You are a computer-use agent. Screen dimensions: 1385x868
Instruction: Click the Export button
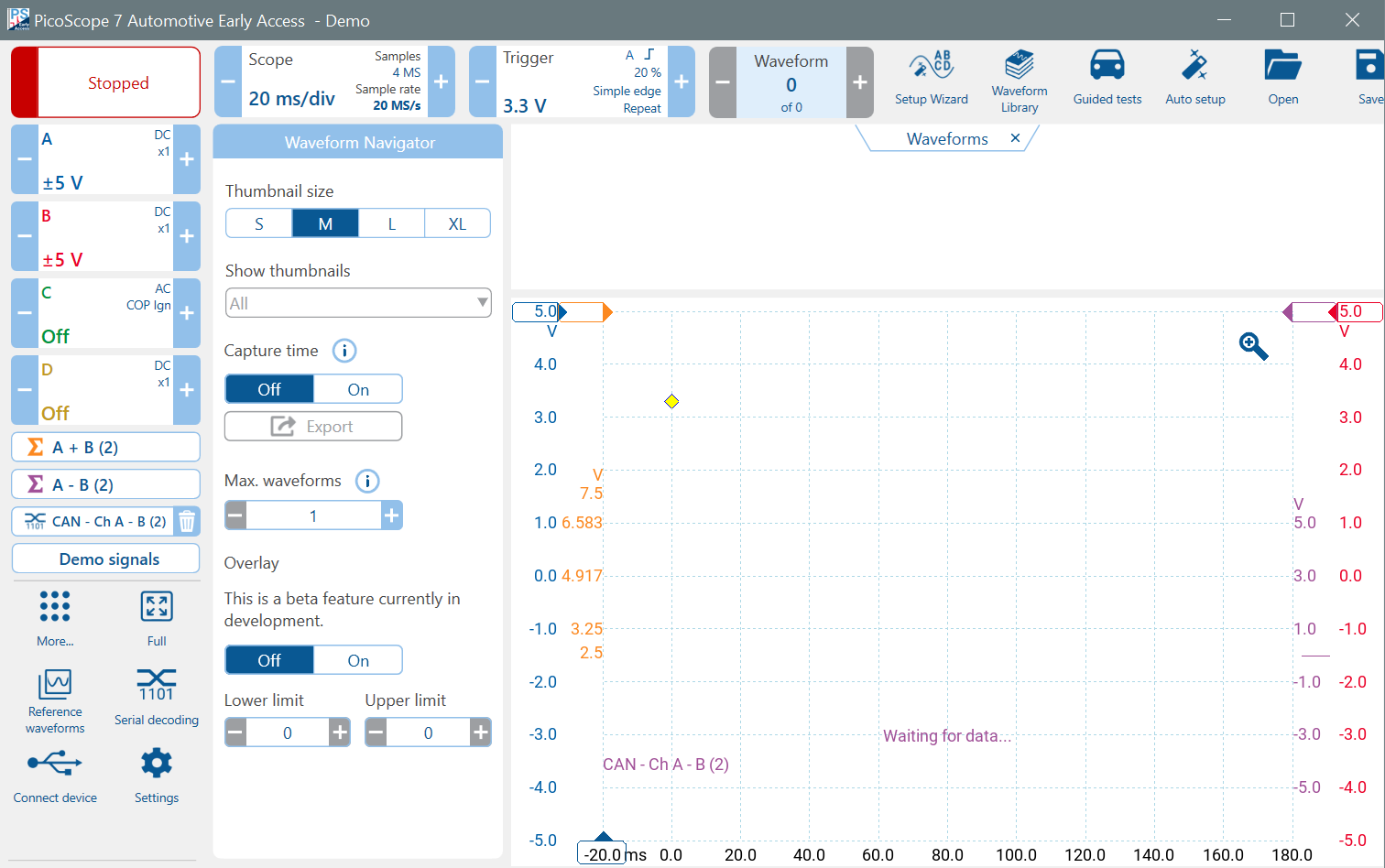point(313,426)
